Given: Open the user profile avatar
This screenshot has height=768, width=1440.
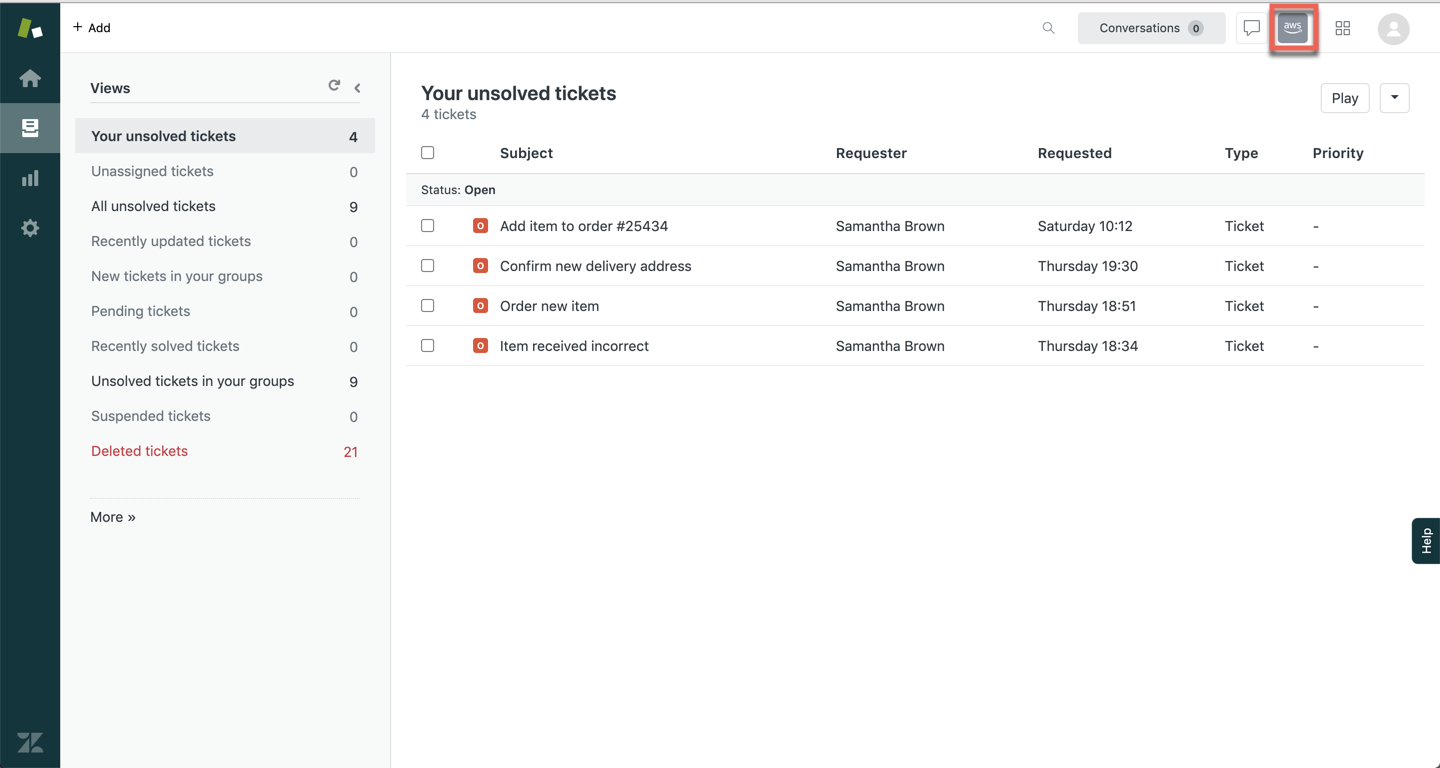Looking at the screenshot, I should 1393,28.
